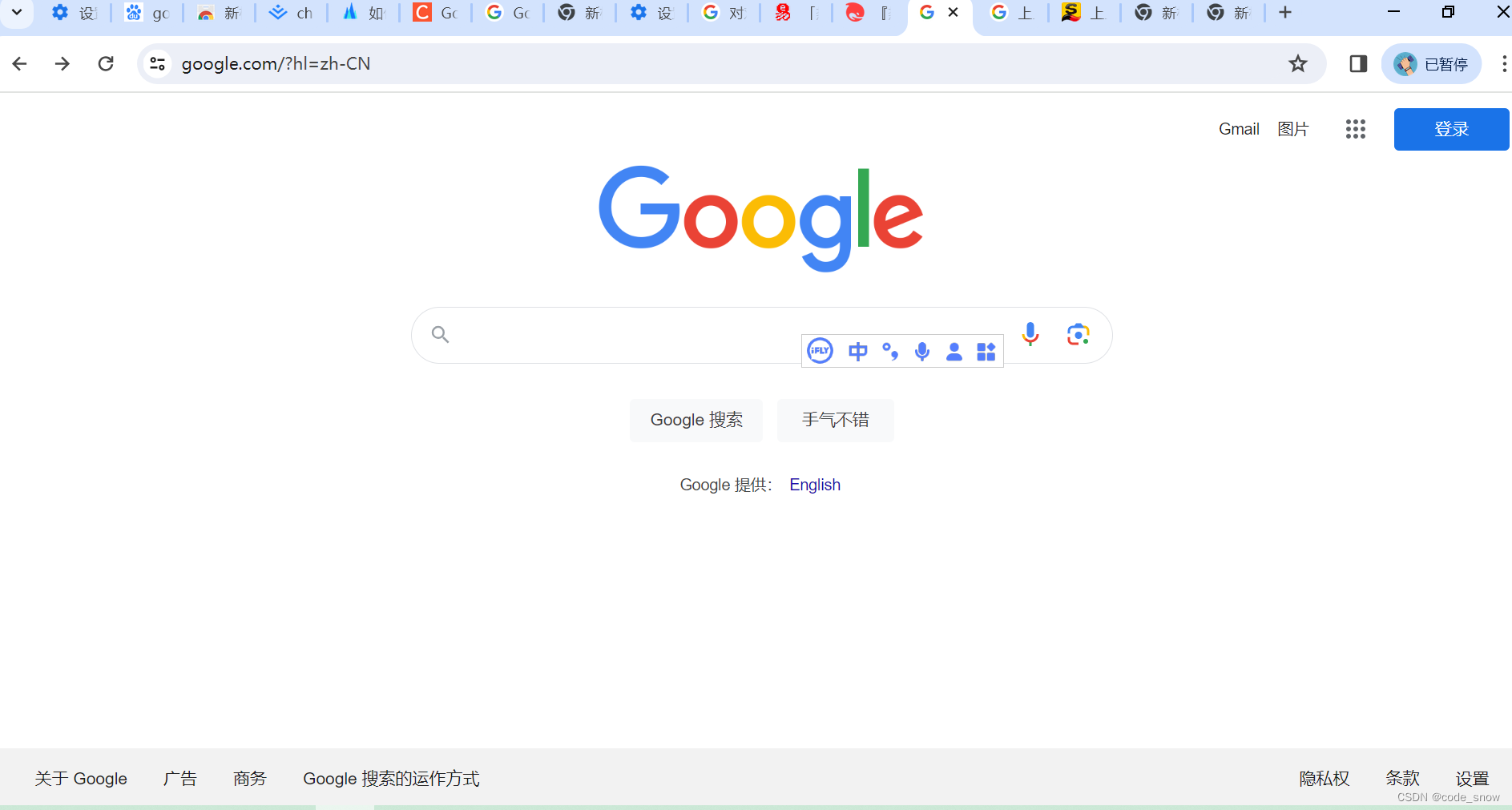This screenshot has height=810, width=1512.
Task: Expand the tab search dropdown arrow
Action: tap(16, 12)
